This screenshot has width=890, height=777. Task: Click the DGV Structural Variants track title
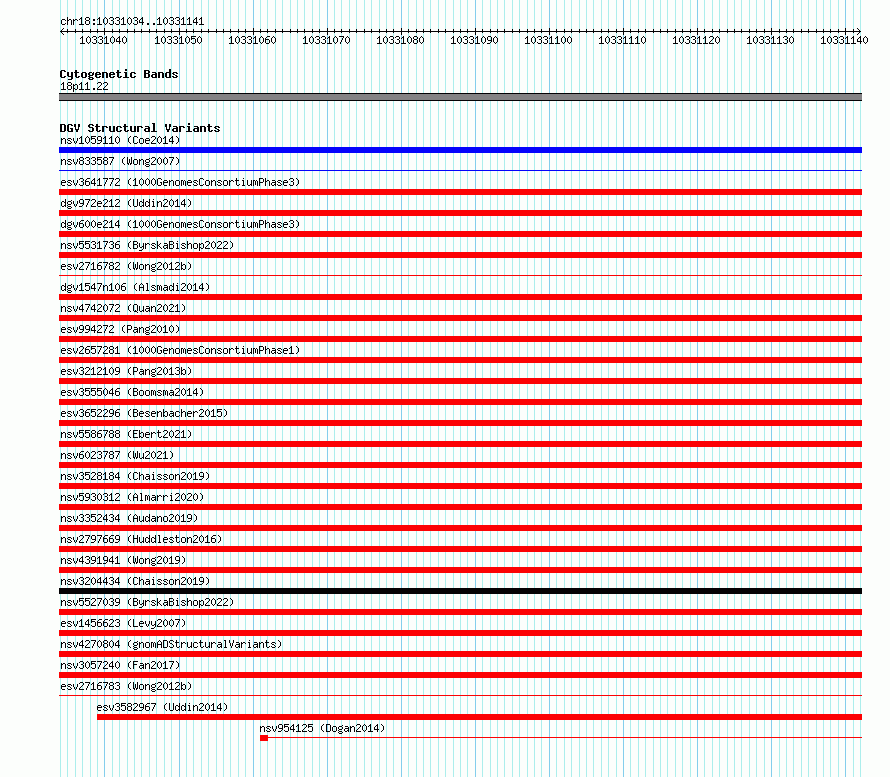click(x=140, y=128)
